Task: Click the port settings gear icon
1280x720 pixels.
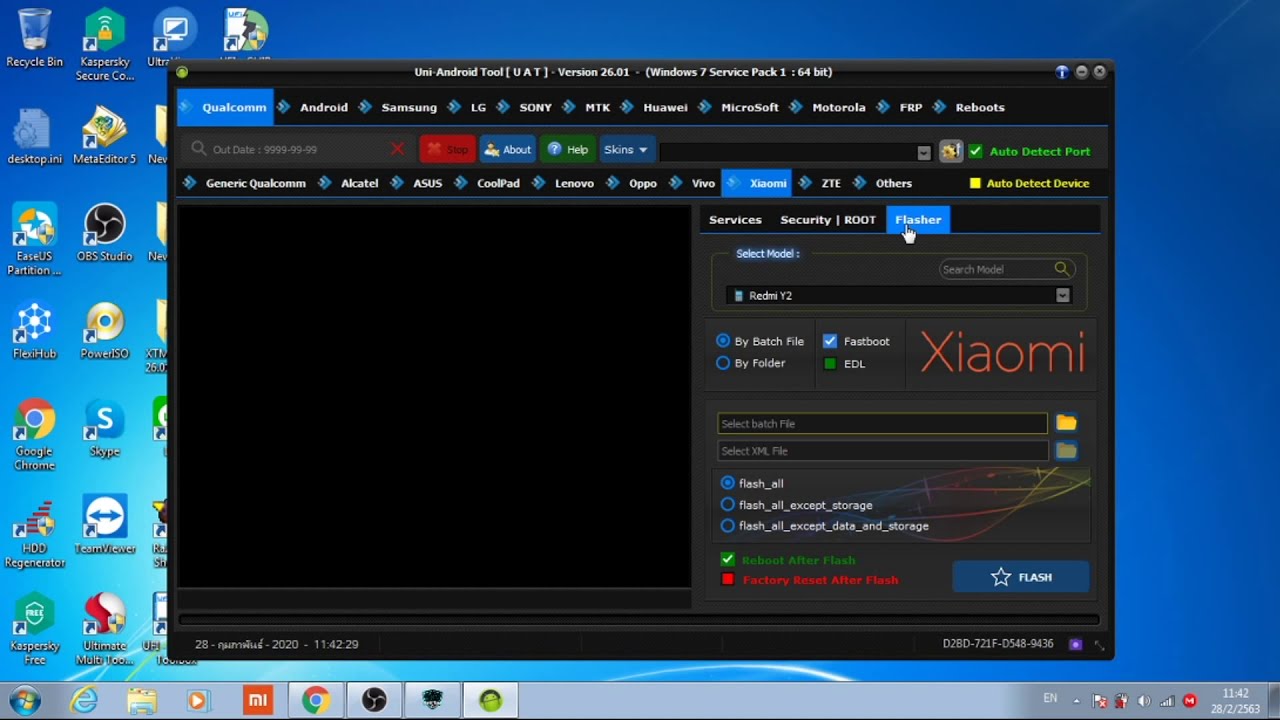Action: coord(950,151)
